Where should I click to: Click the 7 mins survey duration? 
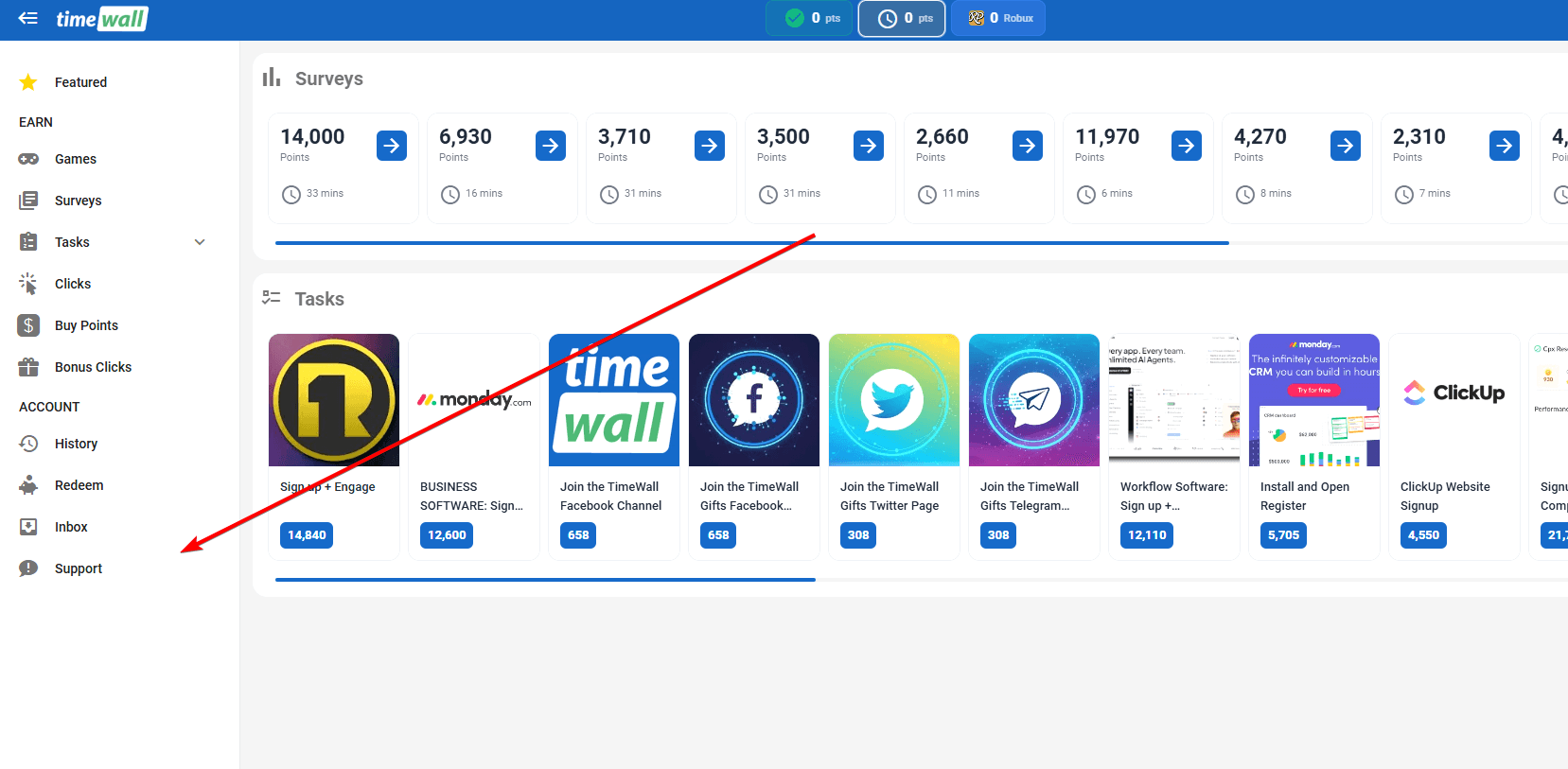point(1435,193)
